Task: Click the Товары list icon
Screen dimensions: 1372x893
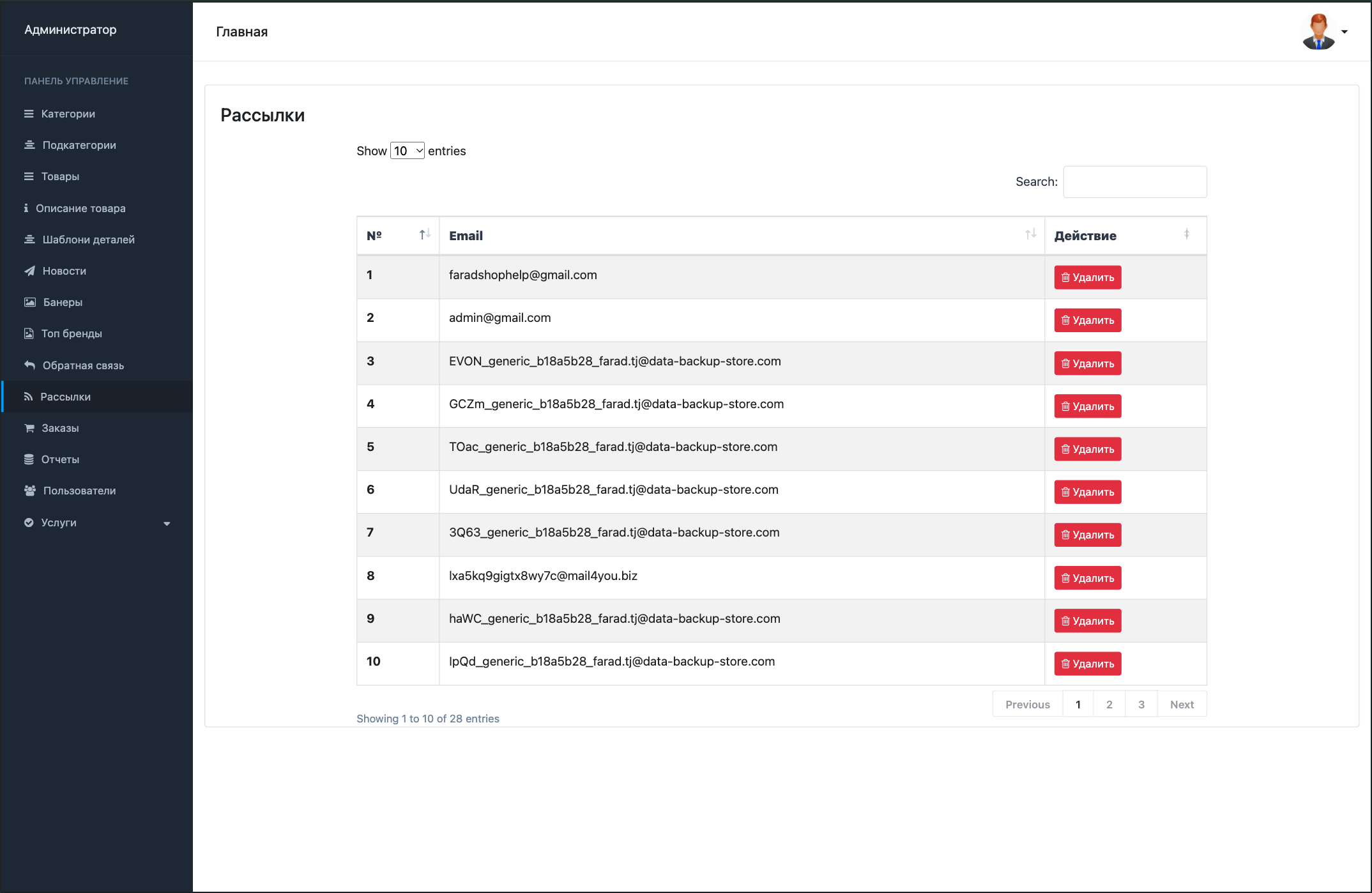Action: [29, 176]
